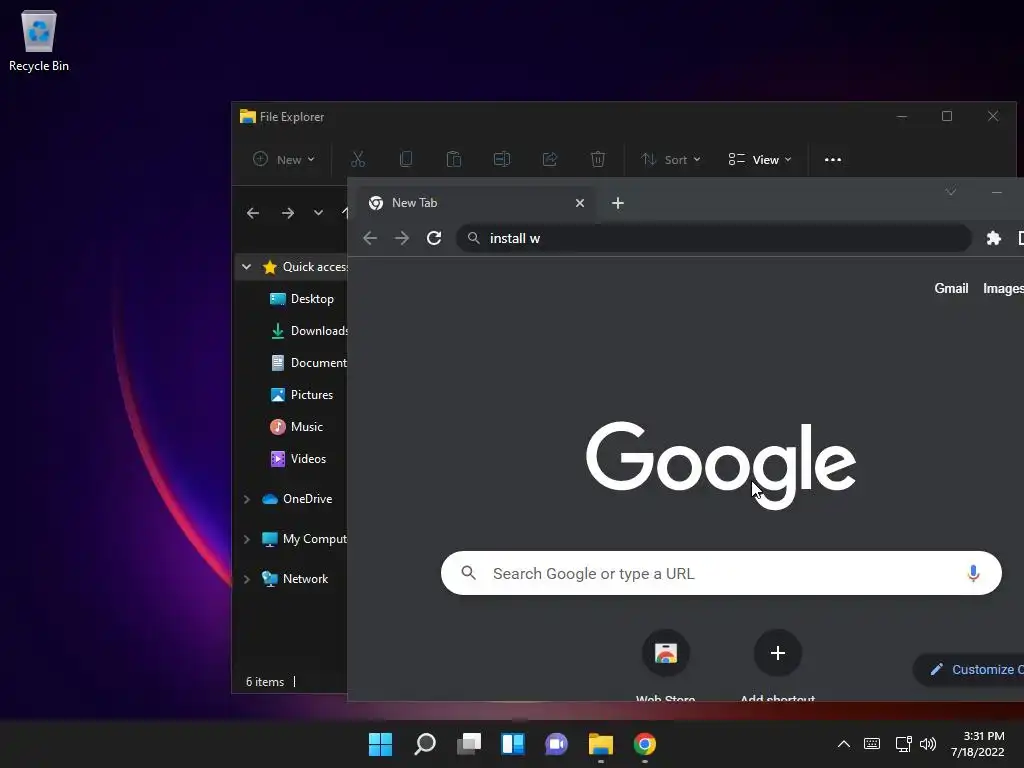The height and width of the screenshot is (768, 1024).
Task: Expand the My Computer tree node
Action: tap(246, 539)
